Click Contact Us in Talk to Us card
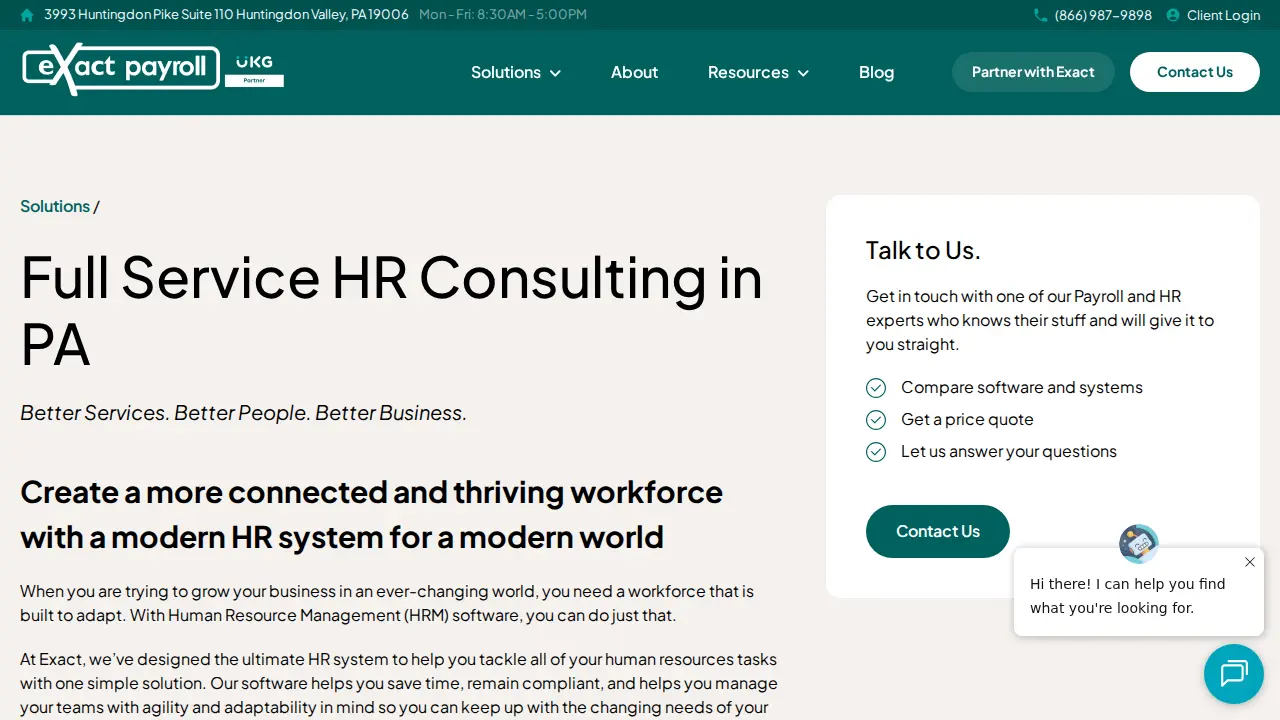The width and height of the screenshot is (1280, 720). click(938, 531)
